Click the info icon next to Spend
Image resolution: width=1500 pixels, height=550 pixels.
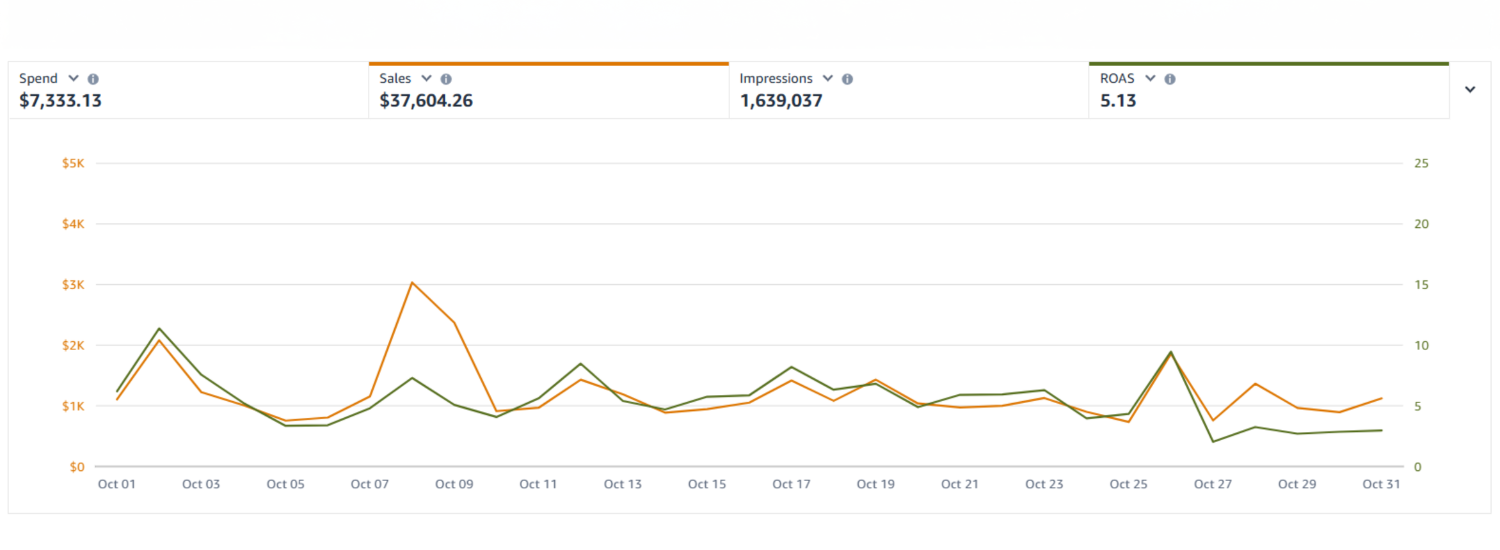click(x=93, y=79)
